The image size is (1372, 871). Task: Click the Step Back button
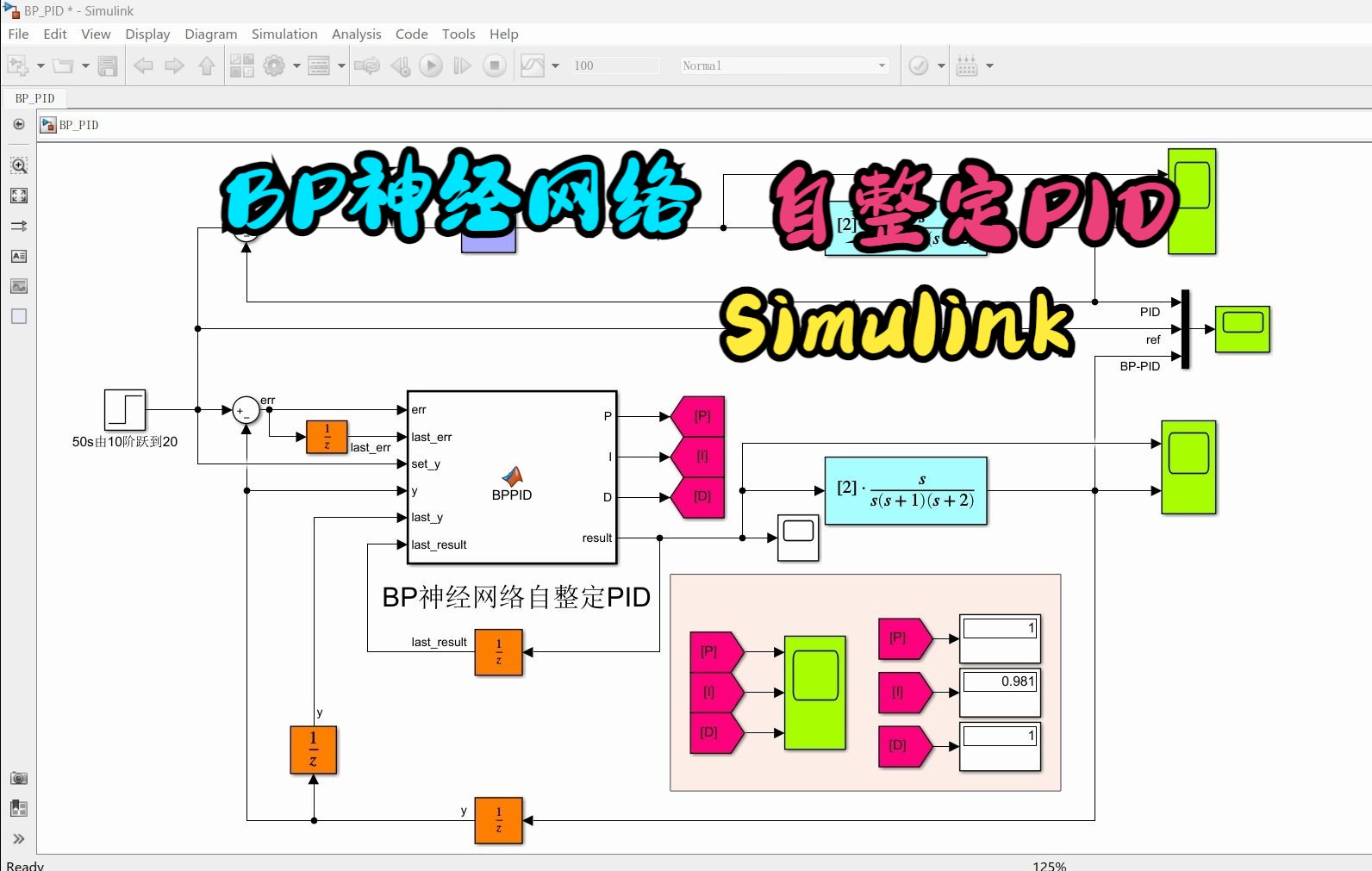pyautogui.click(x=400, y=65)
